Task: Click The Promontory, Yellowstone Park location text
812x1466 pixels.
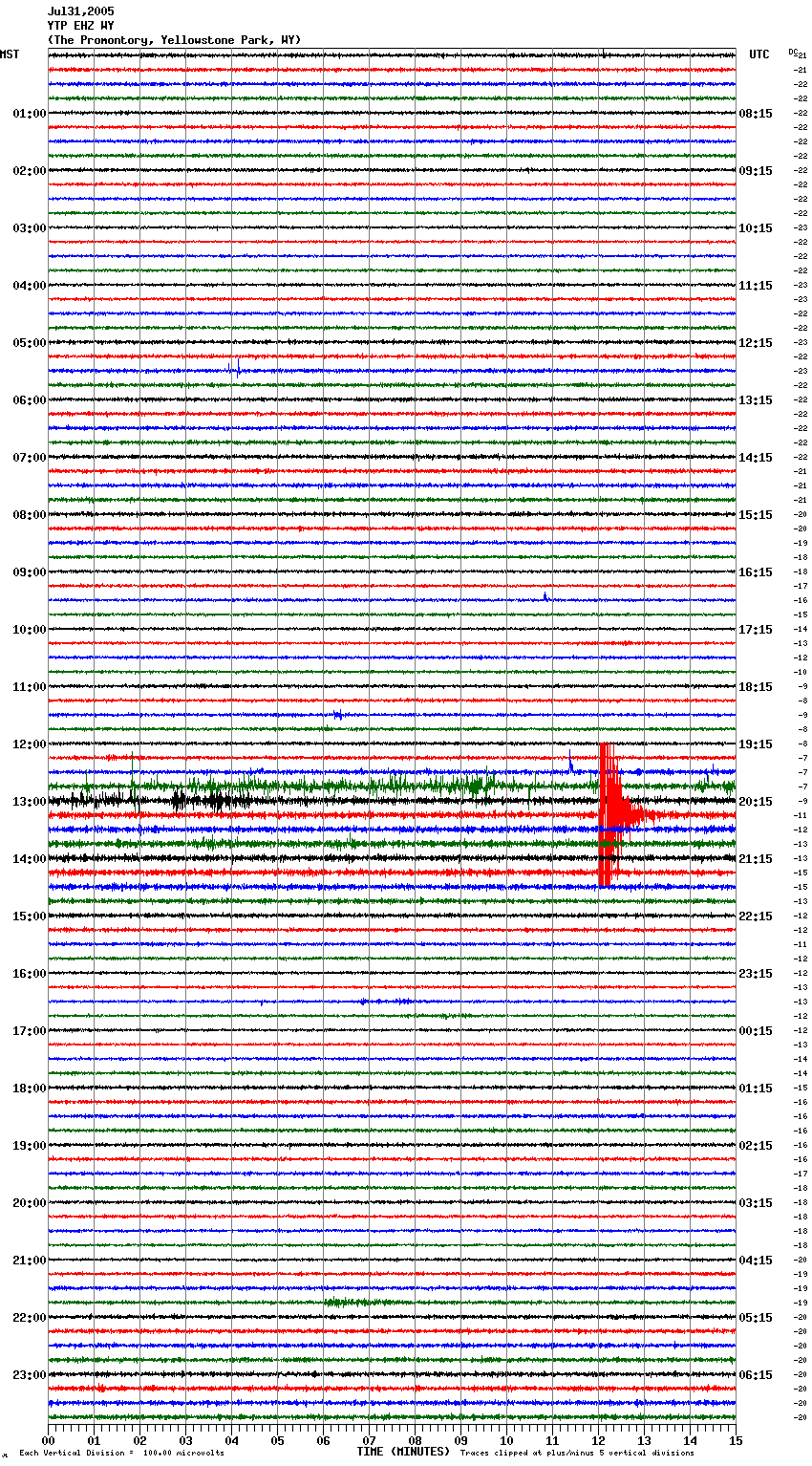Action: pyautogui.click(x=174, y=40)
